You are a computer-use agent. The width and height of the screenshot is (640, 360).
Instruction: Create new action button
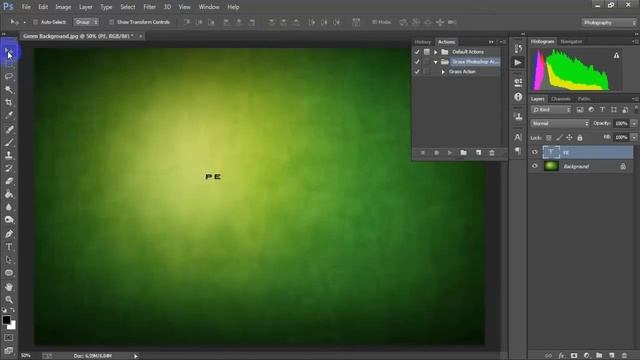[478, 153]
